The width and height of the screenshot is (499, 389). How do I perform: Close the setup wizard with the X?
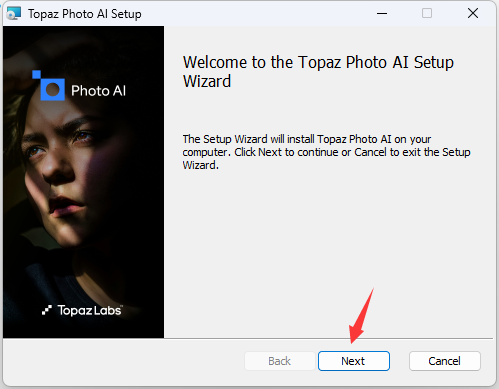[473, 13]
